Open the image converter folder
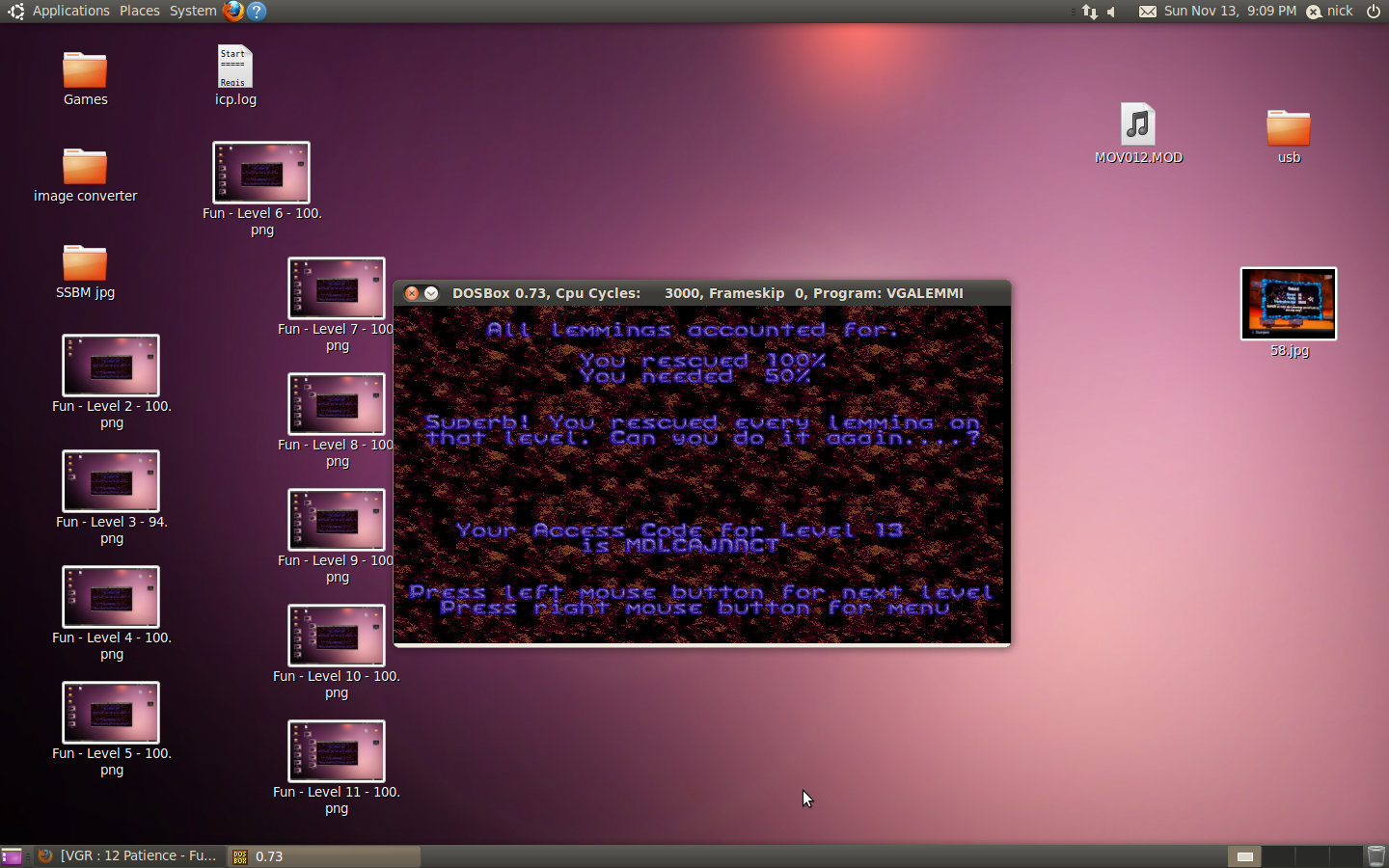The image size is (1389, 868). (x=85, y=168)
